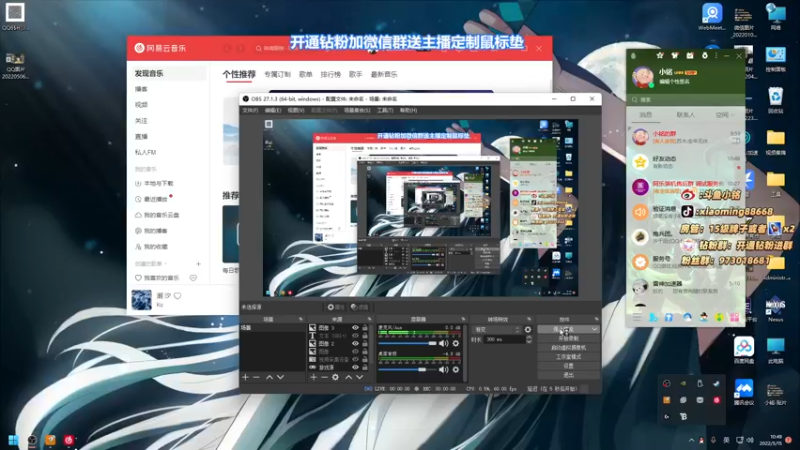Like the song 潮汐 with the heart icon
800x450 pixels.
coord(178,295)
